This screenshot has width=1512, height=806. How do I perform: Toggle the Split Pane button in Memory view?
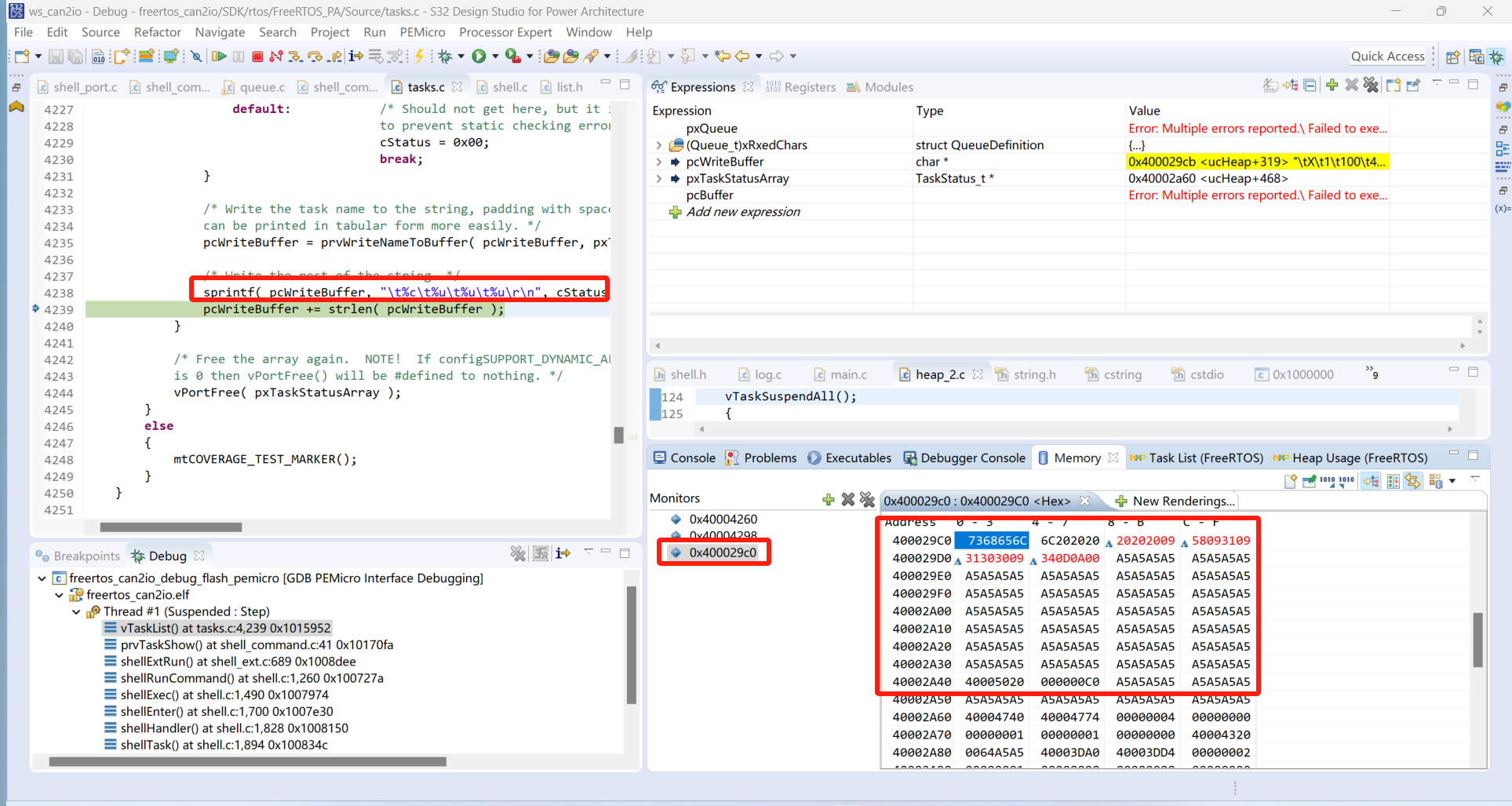(1394, 481)
